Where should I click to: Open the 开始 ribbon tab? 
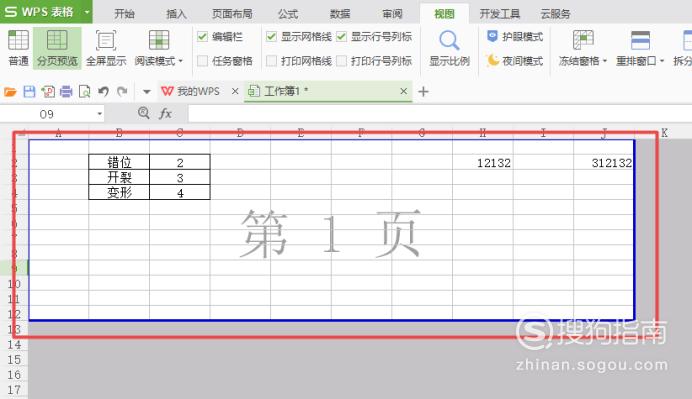coord(124,14)
